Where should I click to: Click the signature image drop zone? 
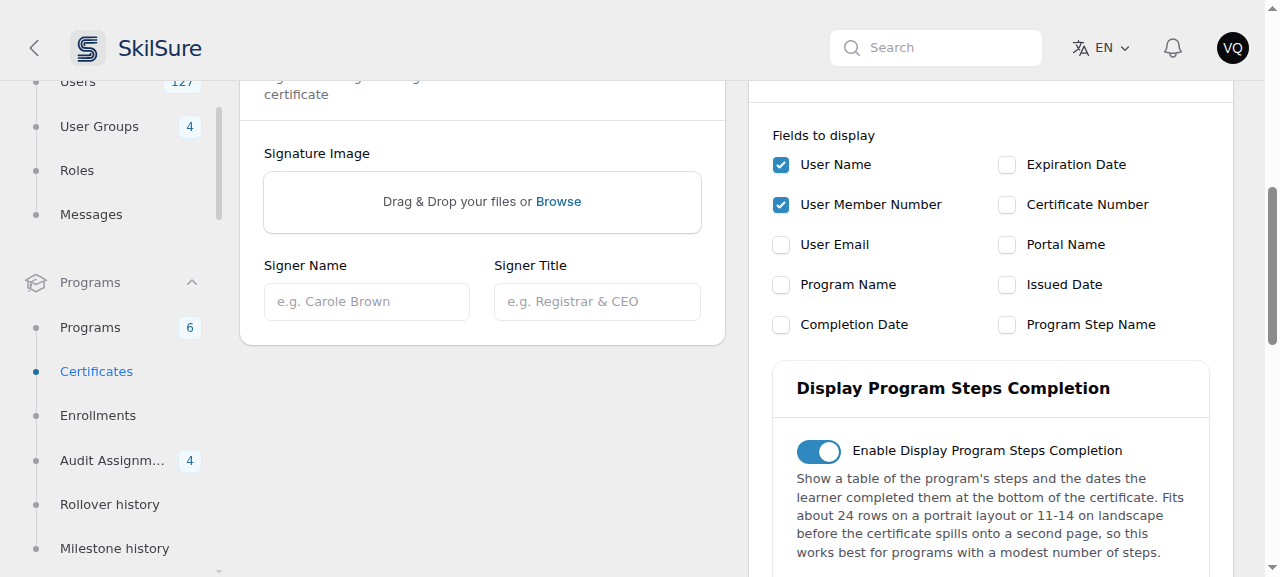pos(482,202)
